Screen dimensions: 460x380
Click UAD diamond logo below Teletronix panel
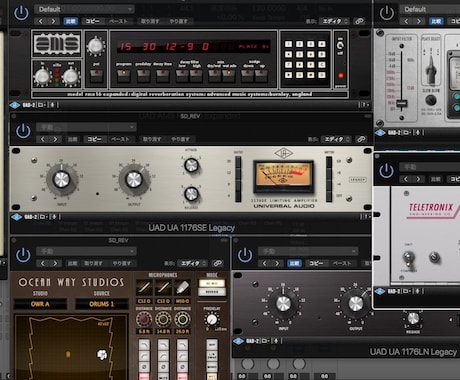click(380, 291)
